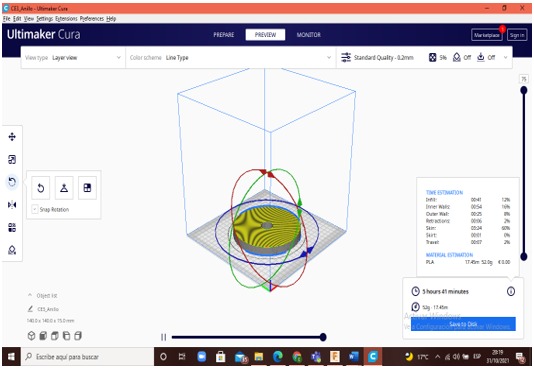Image resolution: width=534 pixels, height=369 pixels.
Task: Switch to the PREVIEW stage
Action: pyautogui.click(x=265, y=35)
